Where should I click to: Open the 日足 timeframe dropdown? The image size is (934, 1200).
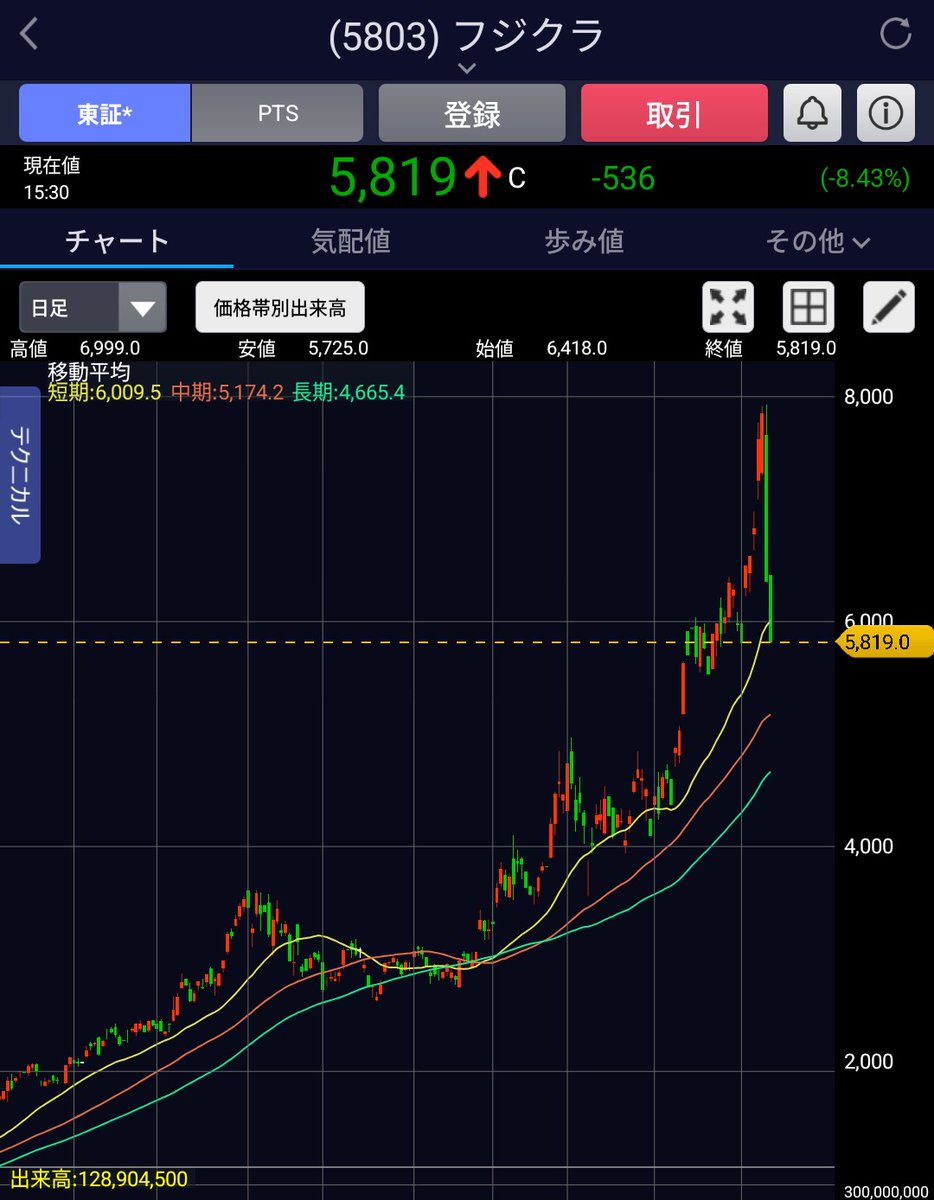[x=93, y=307]
